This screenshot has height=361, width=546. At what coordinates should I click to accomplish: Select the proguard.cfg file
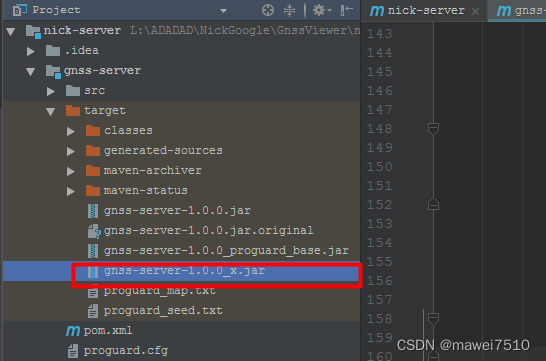click(118, 351)
